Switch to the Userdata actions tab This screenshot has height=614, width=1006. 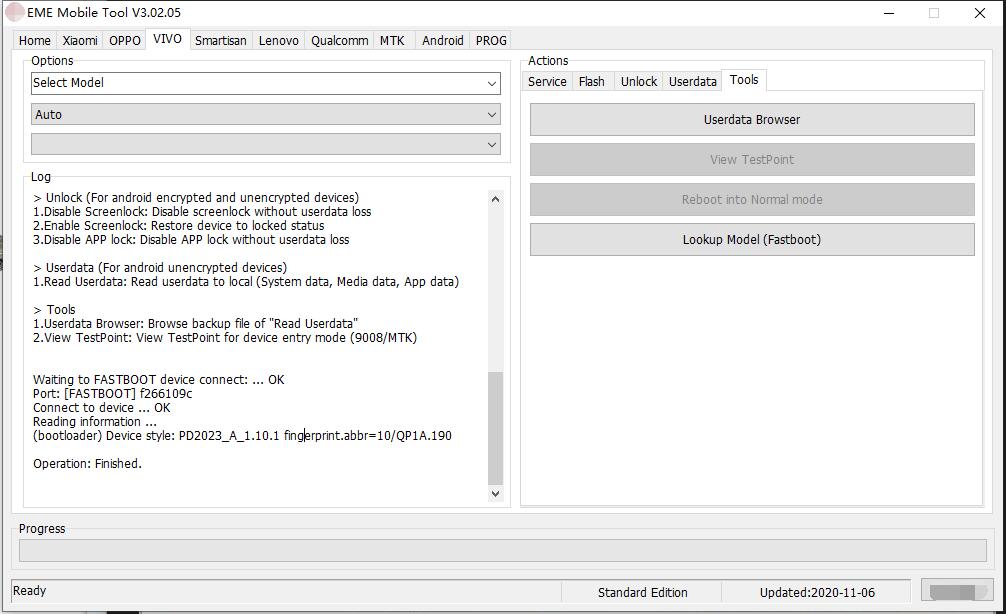pos(693,81)
